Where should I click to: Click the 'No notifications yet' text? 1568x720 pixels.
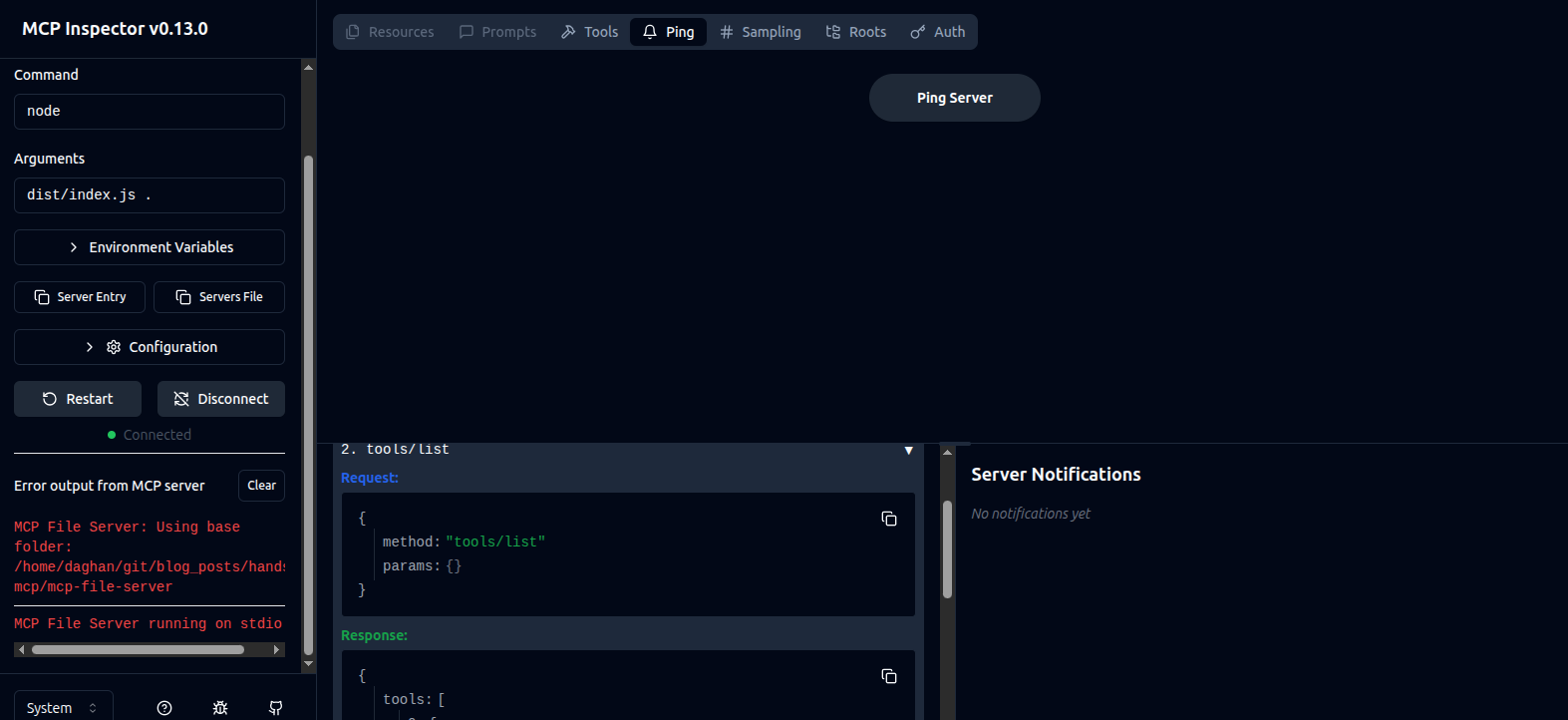pos(1031,514)
